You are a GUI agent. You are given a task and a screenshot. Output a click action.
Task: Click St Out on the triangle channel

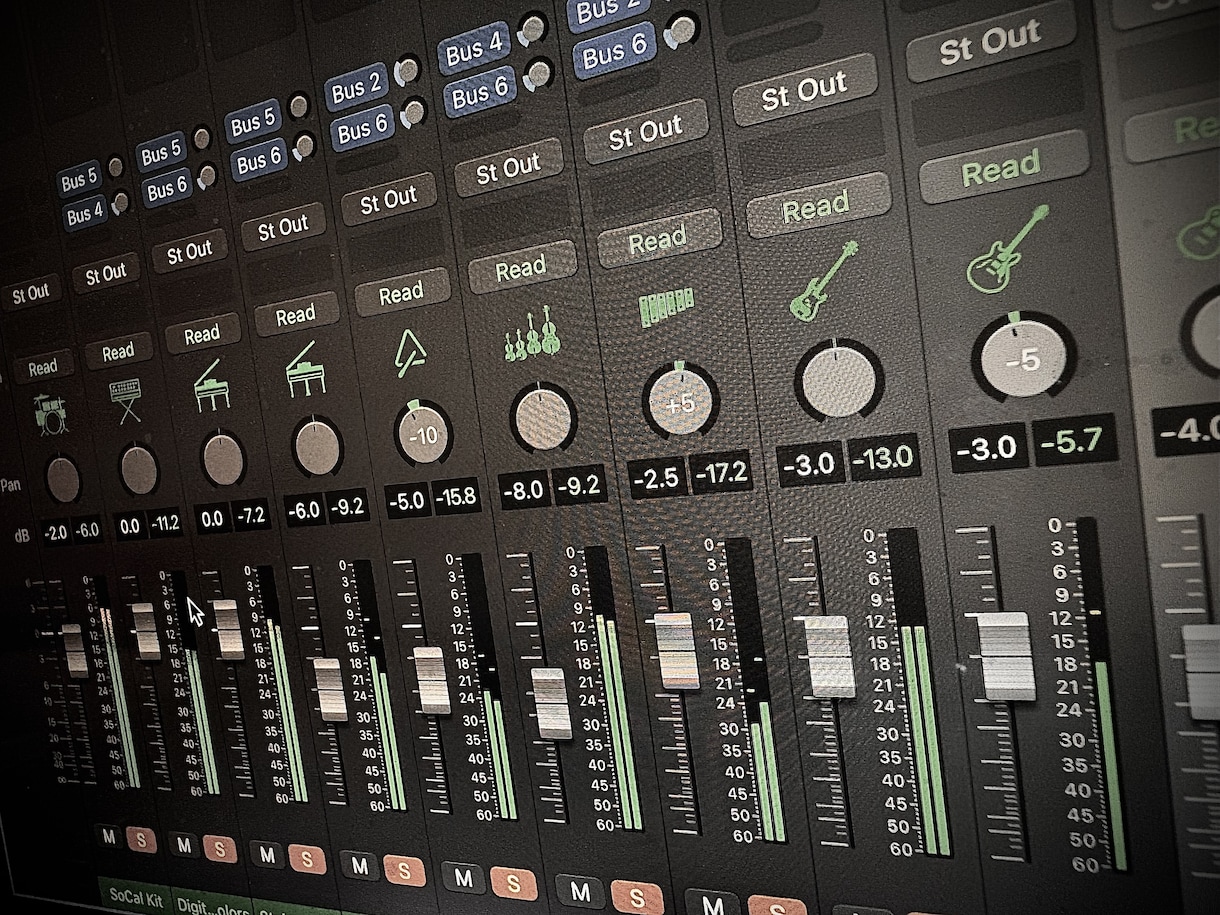388,200
